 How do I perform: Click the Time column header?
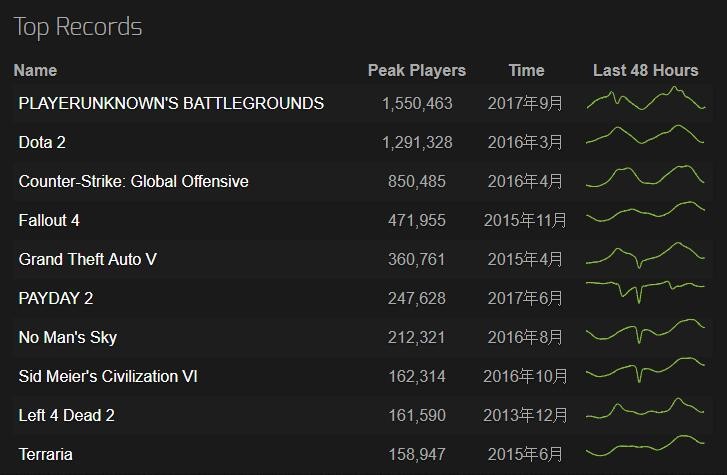(x=526, y=71)
